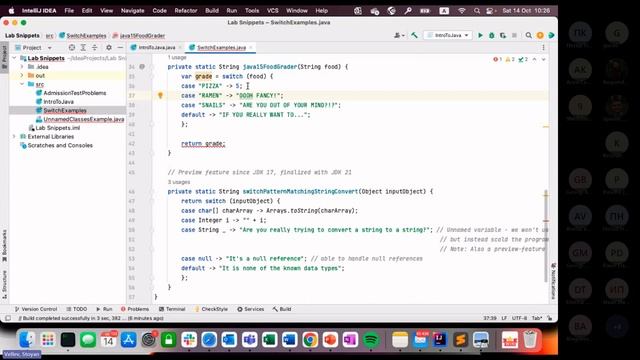Open the orange IDE updates icon
The height and width of the screenshot is (360, 640).
(x=540, y=36)
